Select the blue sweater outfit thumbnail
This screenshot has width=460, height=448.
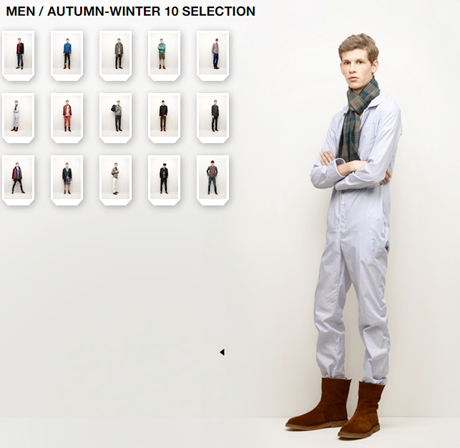pyautogui.click(x=67, y=56)
